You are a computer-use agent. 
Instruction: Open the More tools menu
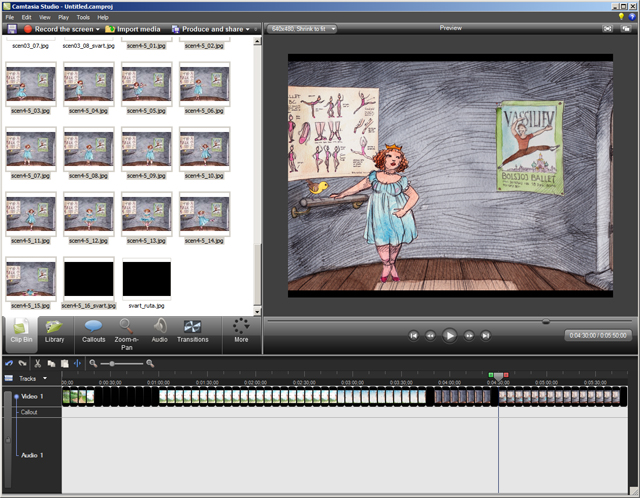pos(241,331)
